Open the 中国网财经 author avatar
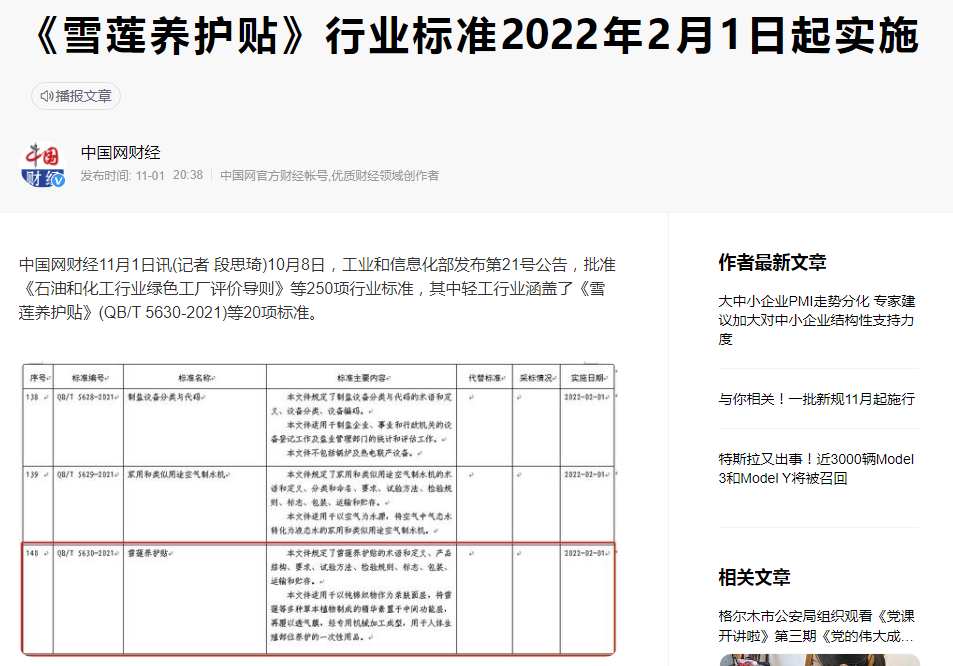This screenshot has height=666, width=953. pyautogui.click(x=43, y=164)
